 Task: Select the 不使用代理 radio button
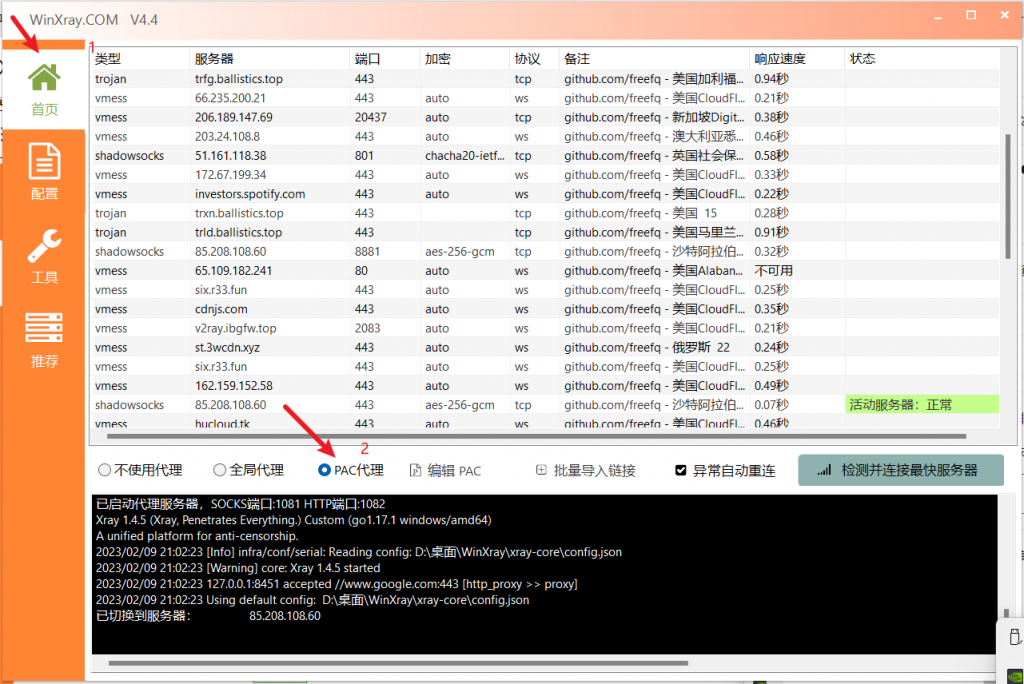coord(104,470)
